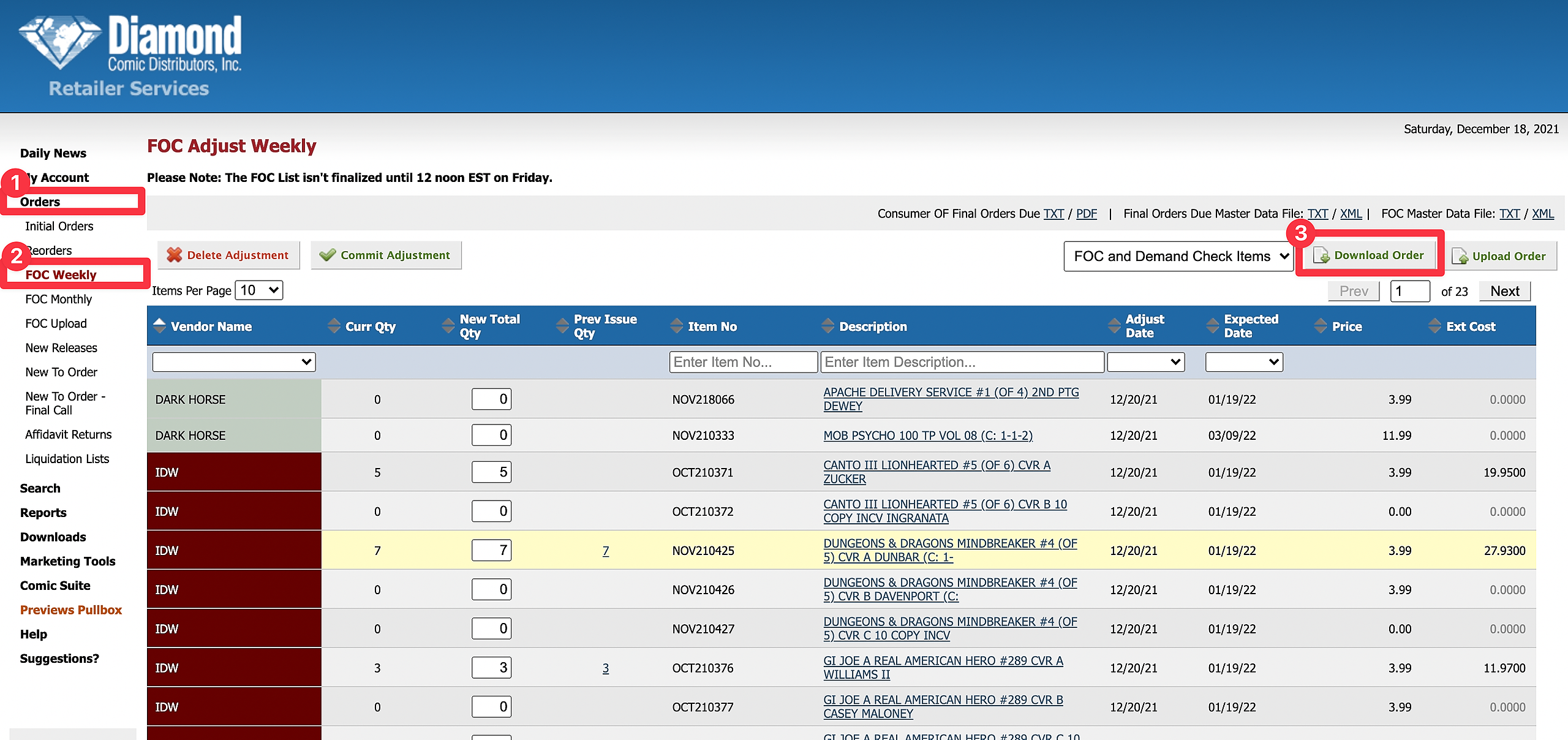The width and height of the screenshot is (1568, 740).
Task: Sort by Expected Date column arrows
Action: (x=1213, y=326)
